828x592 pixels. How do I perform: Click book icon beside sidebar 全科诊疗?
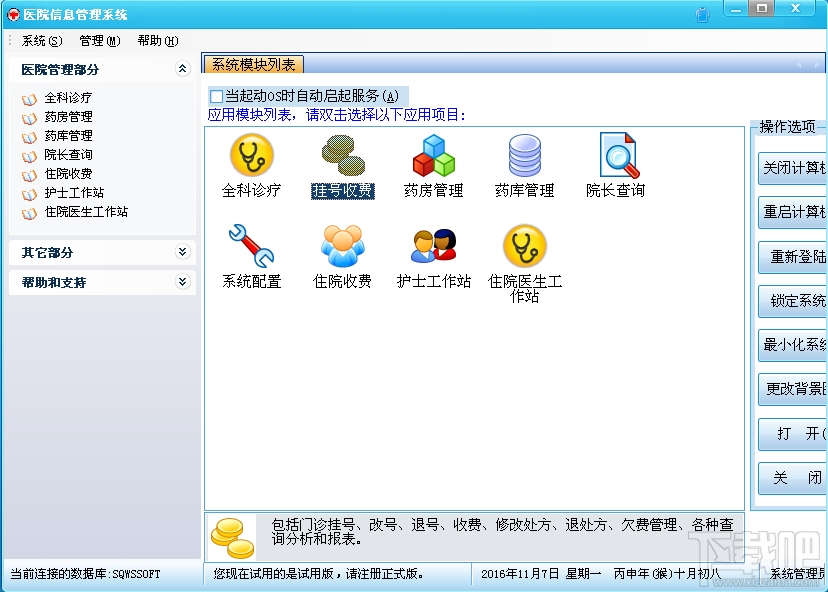(x=30, y=99)
